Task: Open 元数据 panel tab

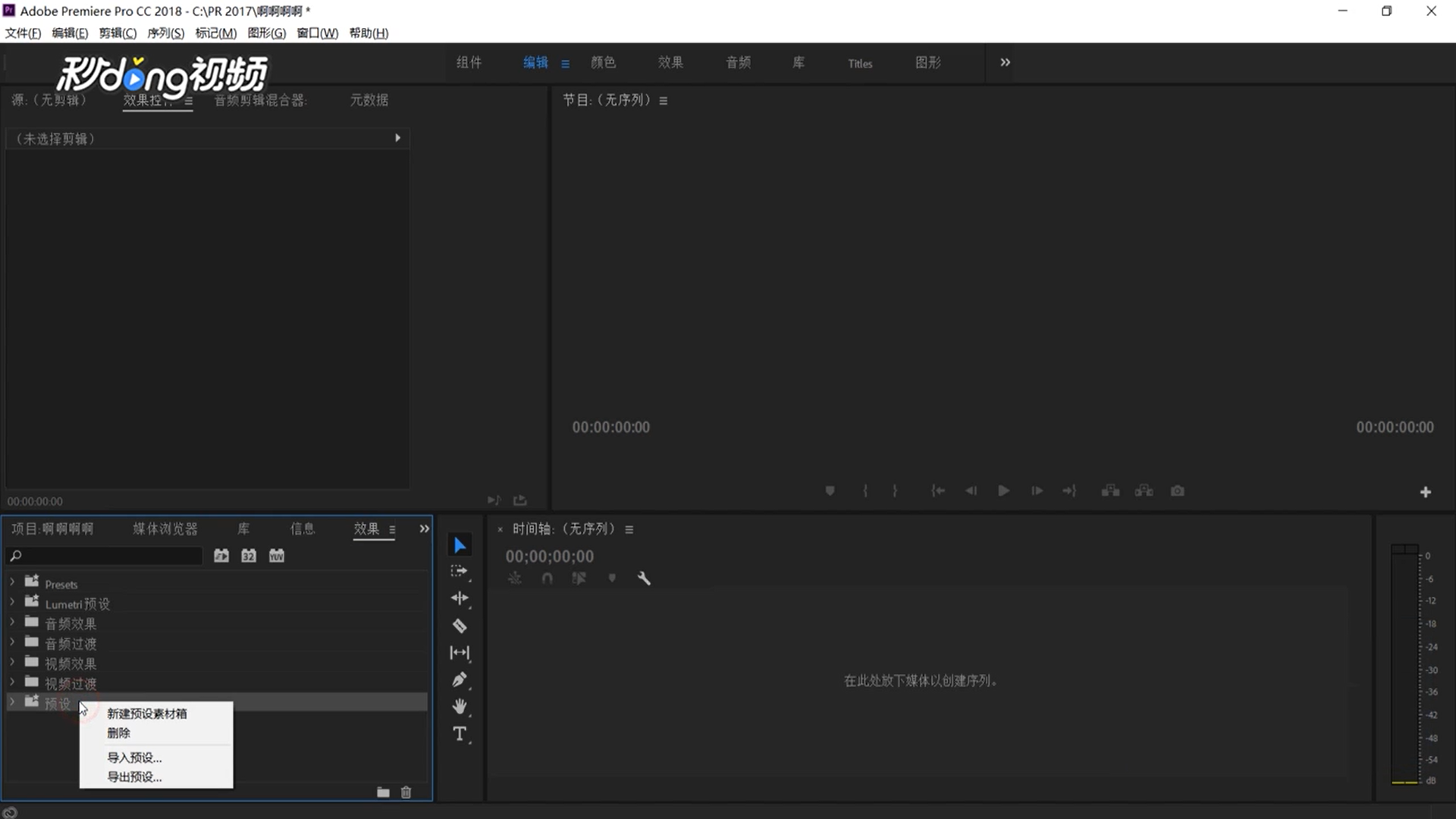Action: coord(369,100)
